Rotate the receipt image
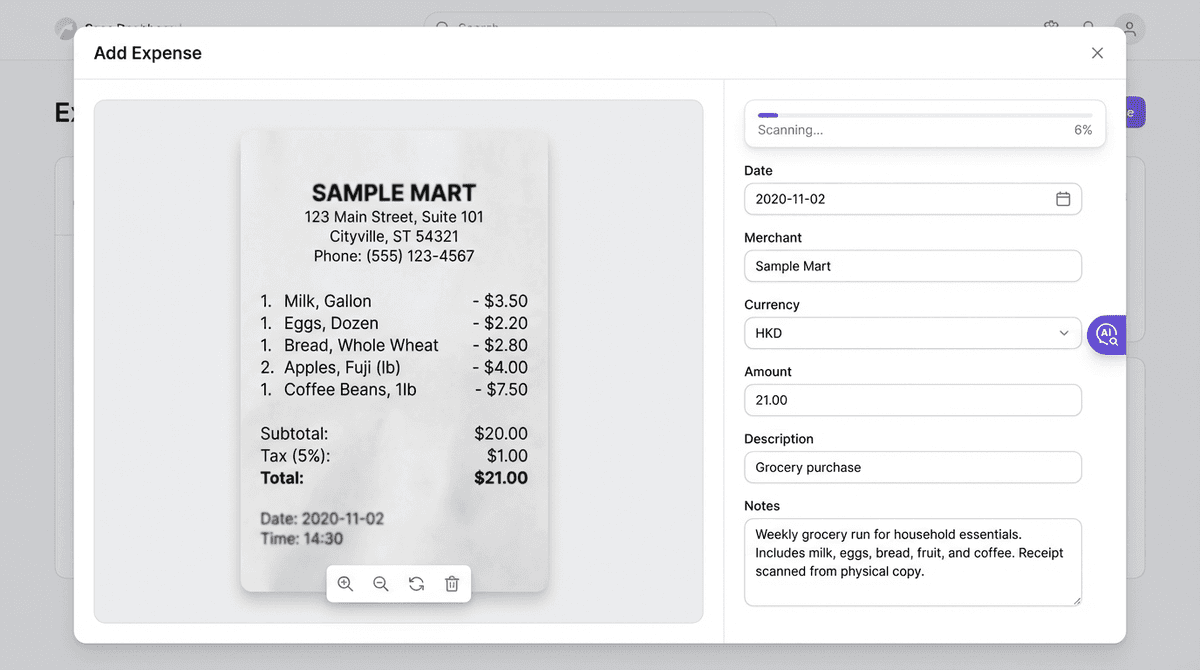 pyautogui.click(x=416, y=583)
